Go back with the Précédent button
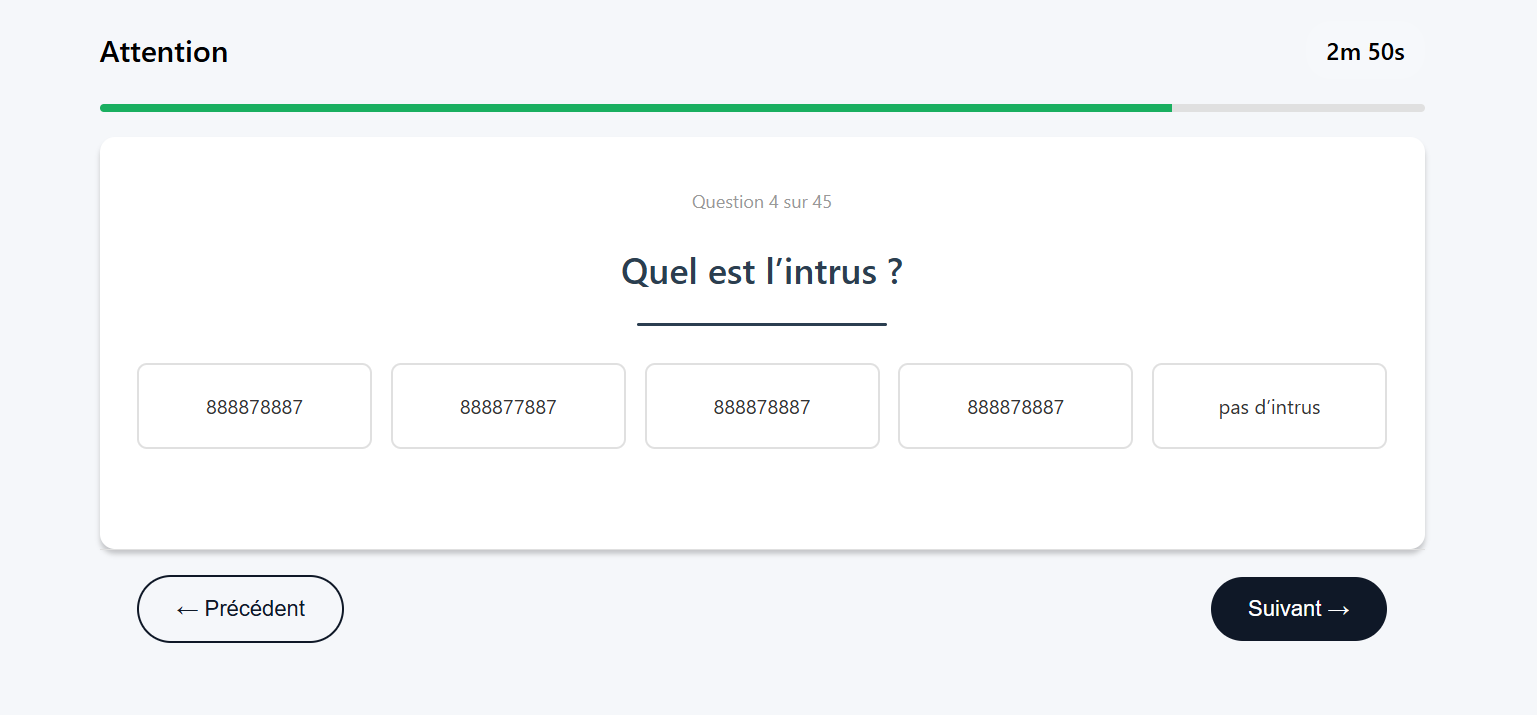Screen dimensions: 1537x715 [x=240, y=609]
